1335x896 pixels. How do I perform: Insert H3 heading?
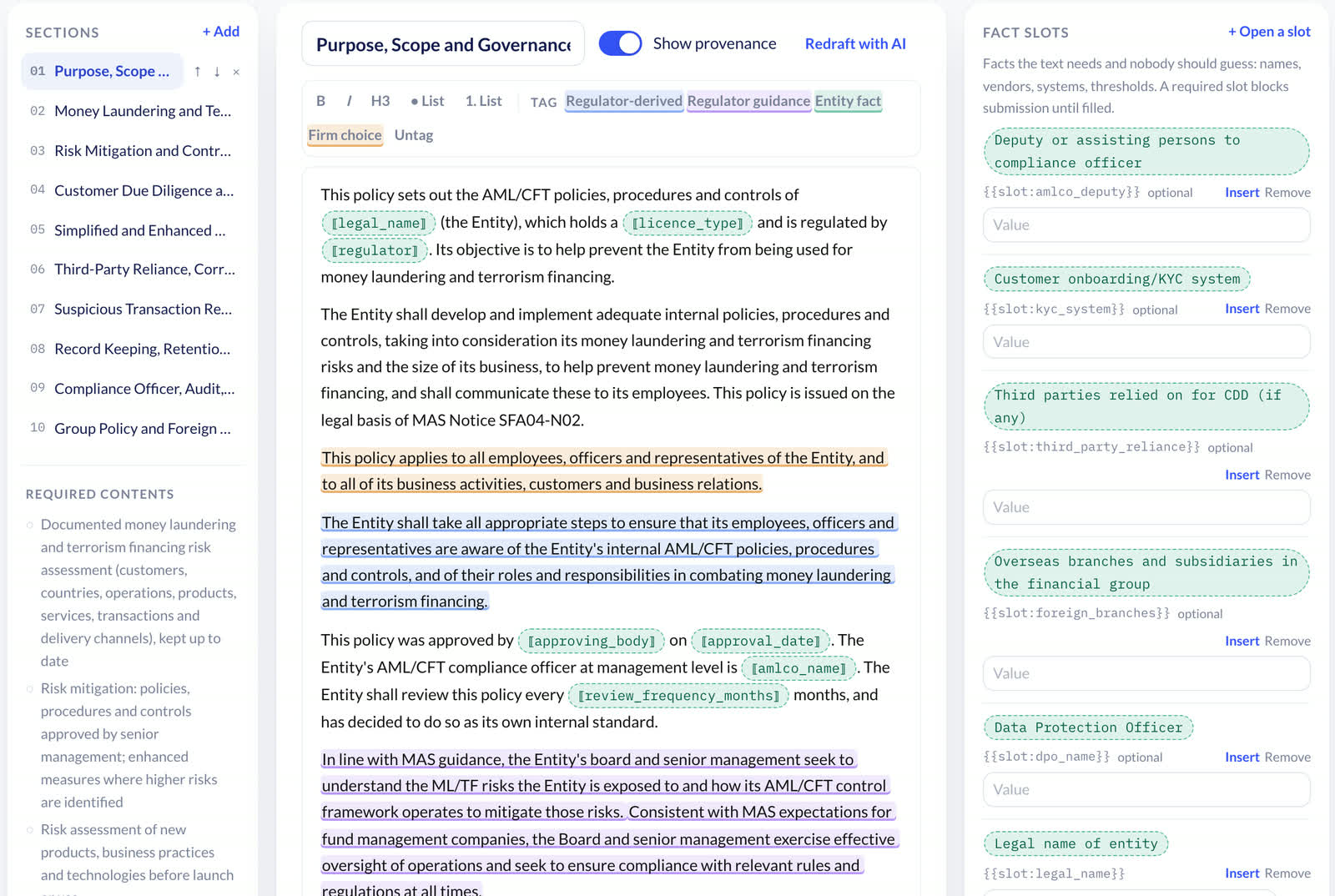[x=380, y=101]
